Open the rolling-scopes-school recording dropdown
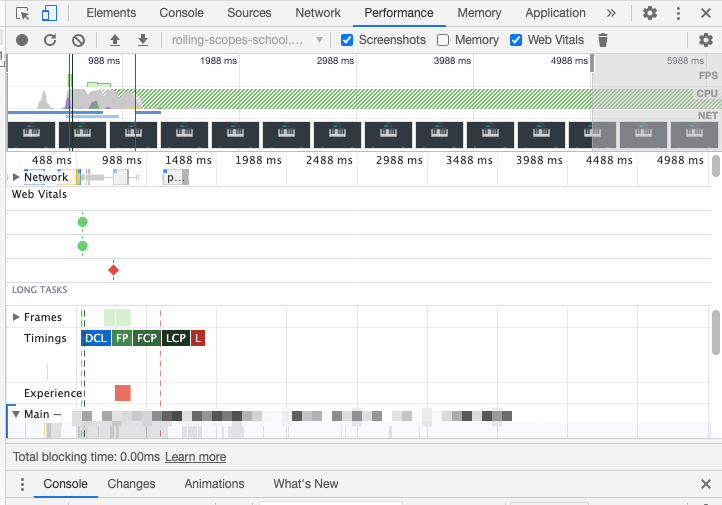The image size is (722, 505). (x=247, y=40)
